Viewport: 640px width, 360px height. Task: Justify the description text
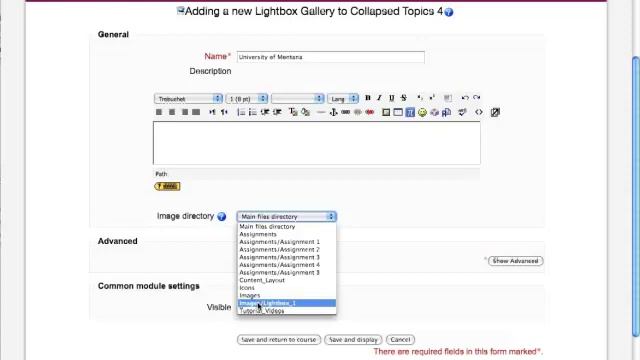pyautogui.click(x=196, y=112)
